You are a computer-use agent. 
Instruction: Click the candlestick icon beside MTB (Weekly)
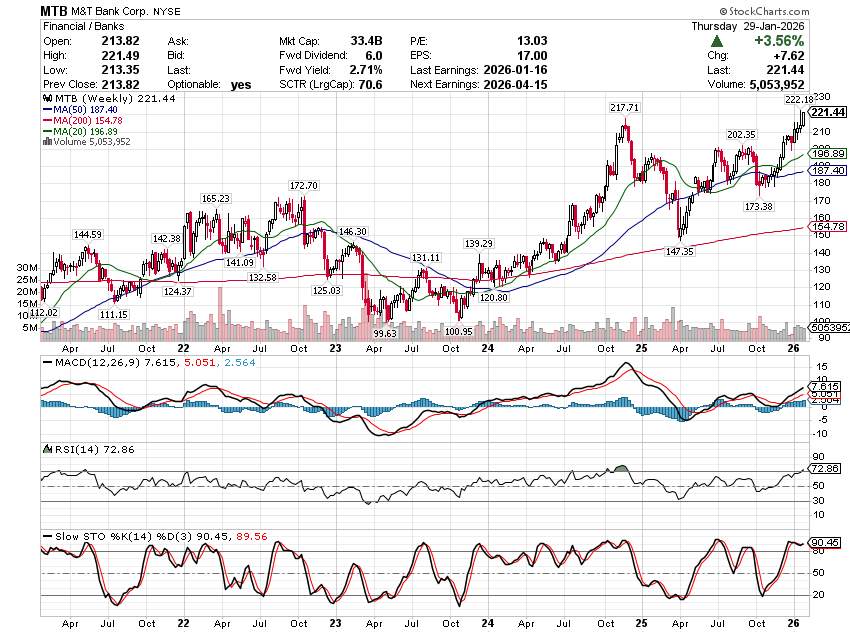tap(45, 99)
